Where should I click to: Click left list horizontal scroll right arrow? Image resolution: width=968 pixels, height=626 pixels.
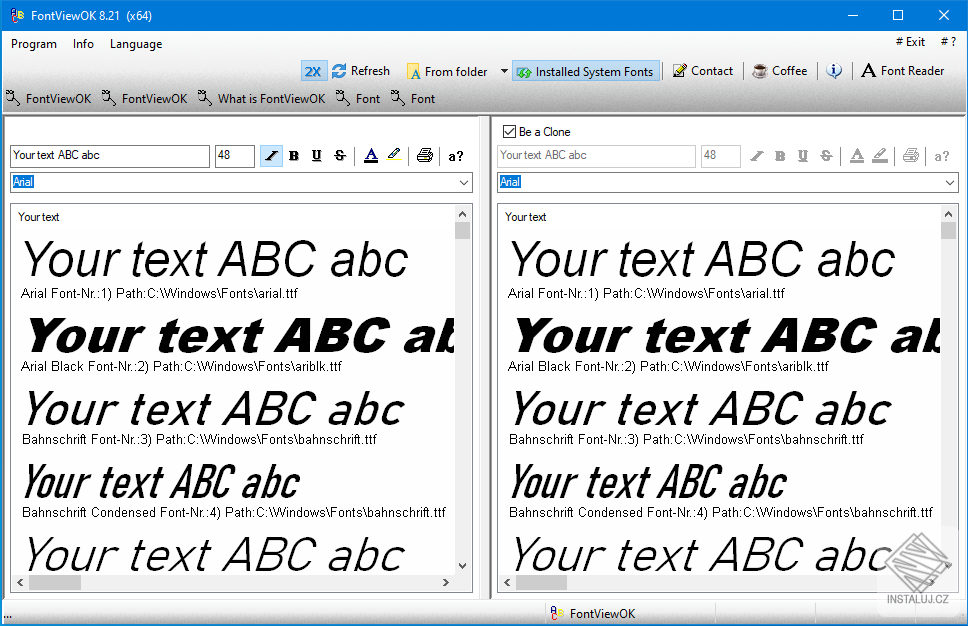click(446, 582)
